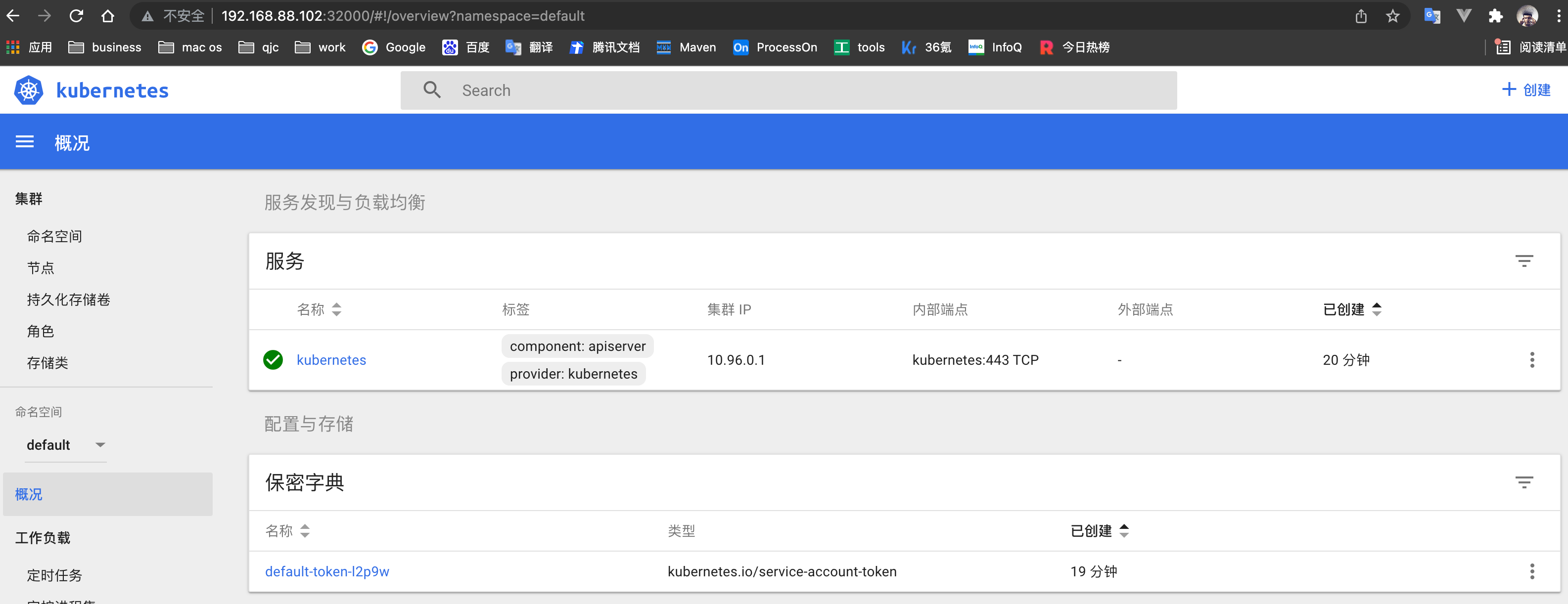The width and height of the screenshot is (1568, 604).
Task: Reload the page with refresh icon
Action: pos(76,16)
